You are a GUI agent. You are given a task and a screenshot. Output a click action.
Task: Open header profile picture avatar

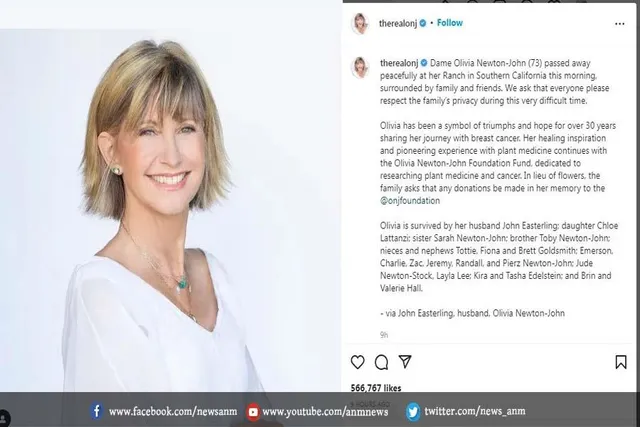[x=360, y=23]
